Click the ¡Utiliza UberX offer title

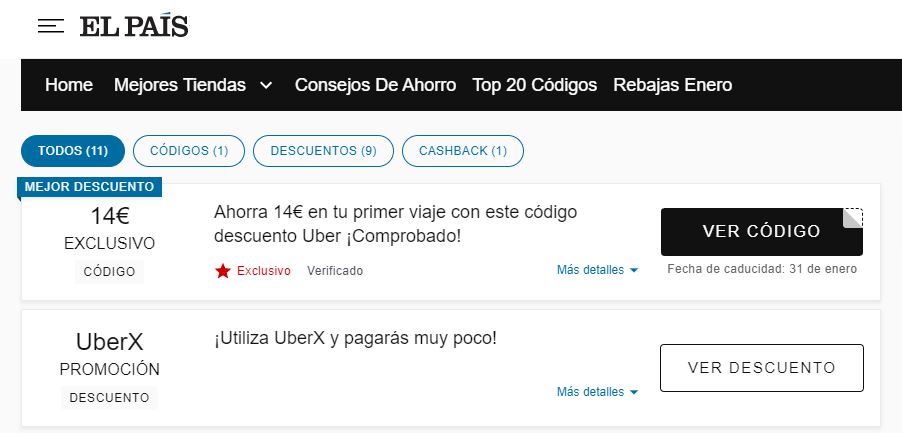[355, 338]
